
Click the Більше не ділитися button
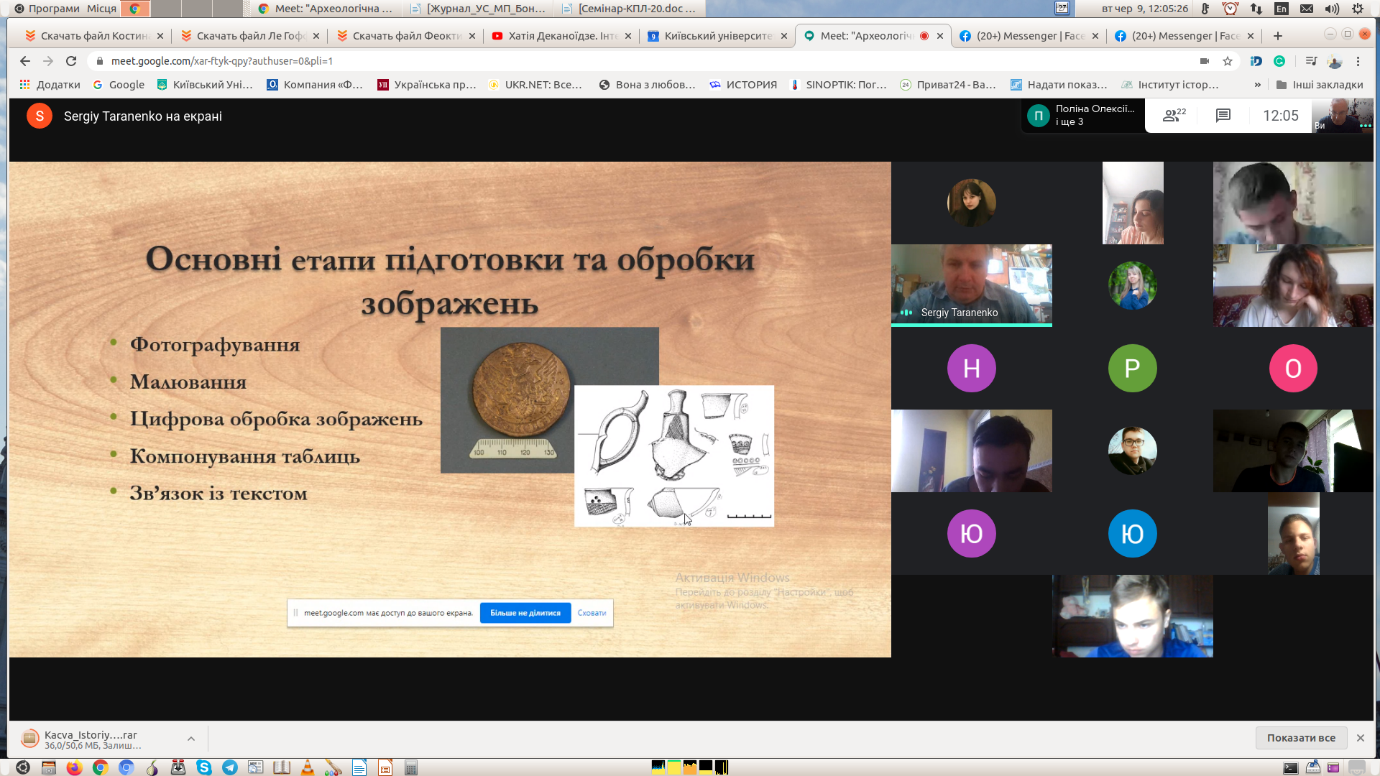pos(525,613)
